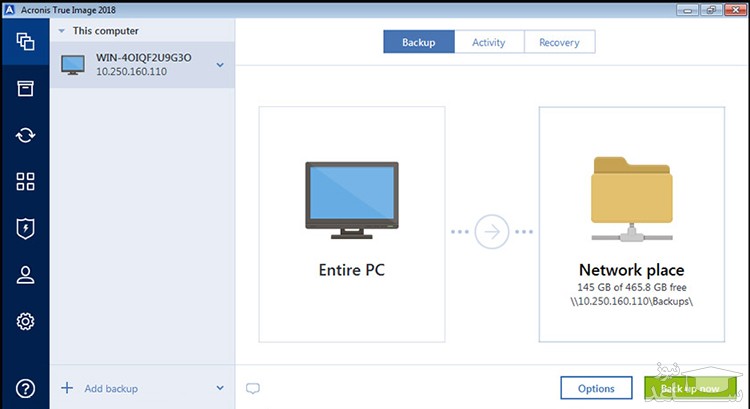This screenshot has height=409, width=750.
Task: Select the Network place destination panel
Action: pos(631,222)
